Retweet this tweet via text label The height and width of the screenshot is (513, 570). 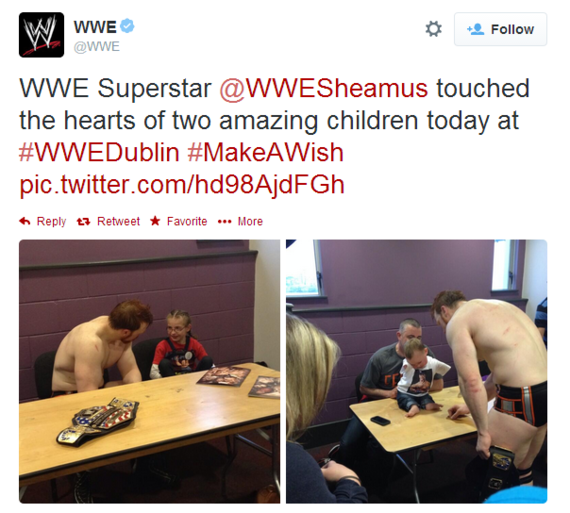118,221
